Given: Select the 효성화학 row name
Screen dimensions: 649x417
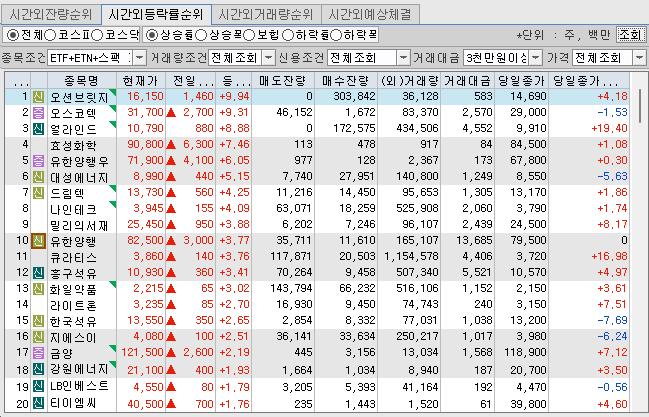Looking at the screenshot, I should (x=73, y=145).
